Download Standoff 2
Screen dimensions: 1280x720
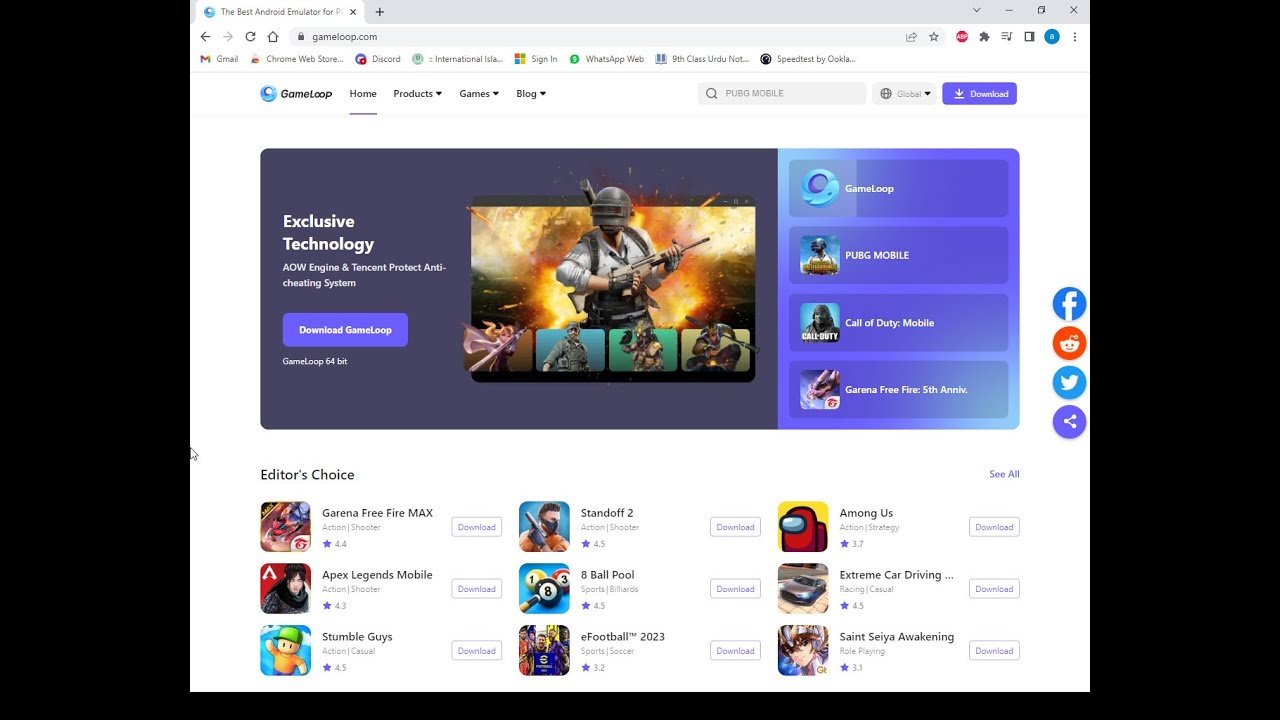tap(735, 527)
